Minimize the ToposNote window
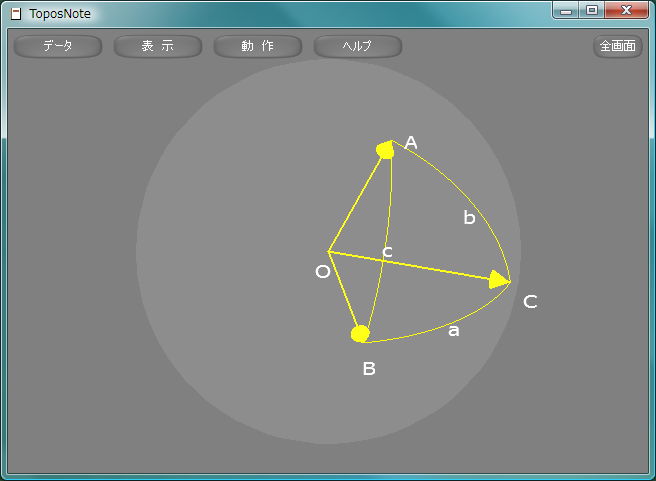The width and height of the screenshot is (656, 481). pyautogui.click(x=566, y=10)
